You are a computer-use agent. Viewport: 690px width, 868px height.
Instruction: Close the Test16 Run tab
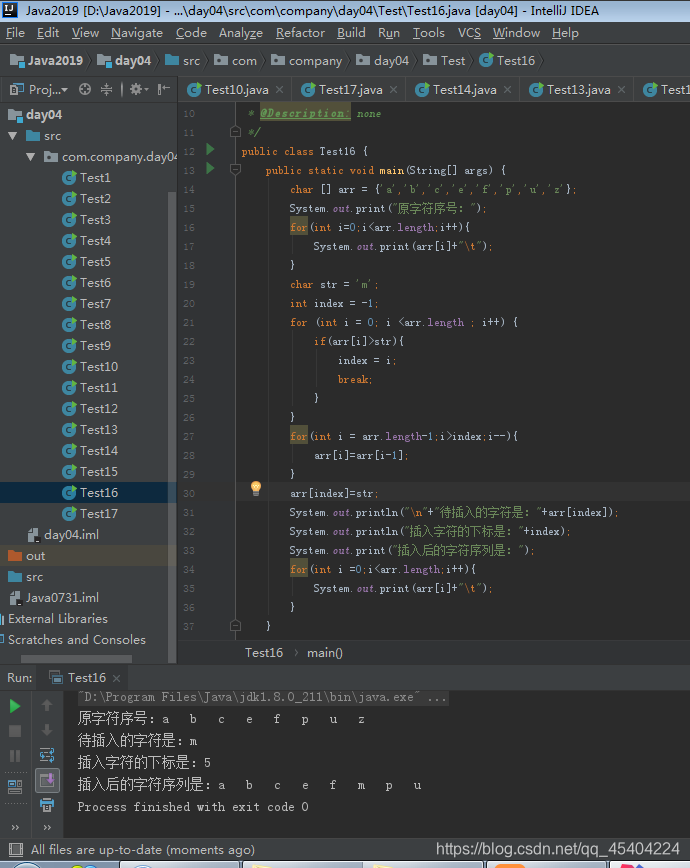pos(116,678)
